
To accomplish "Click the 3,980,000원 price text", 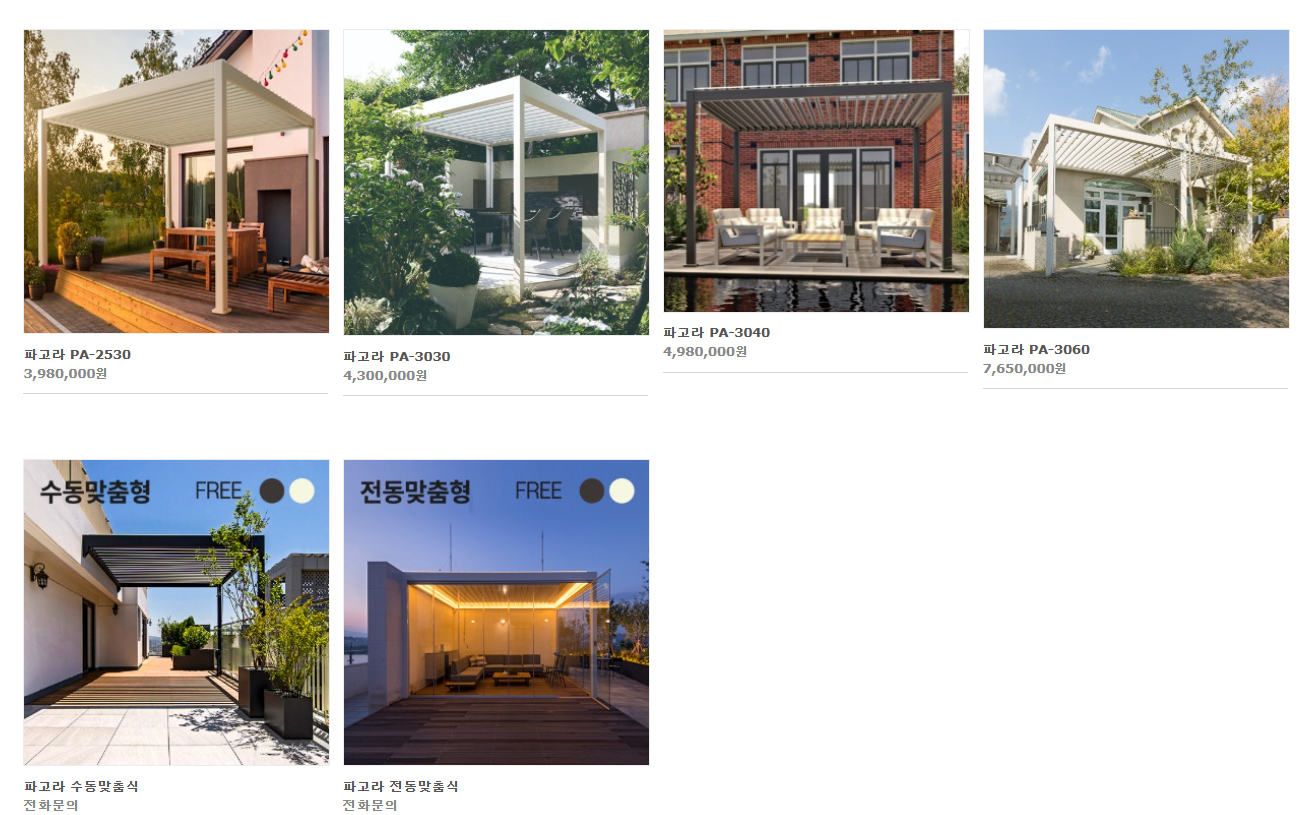I will (65, 374).
